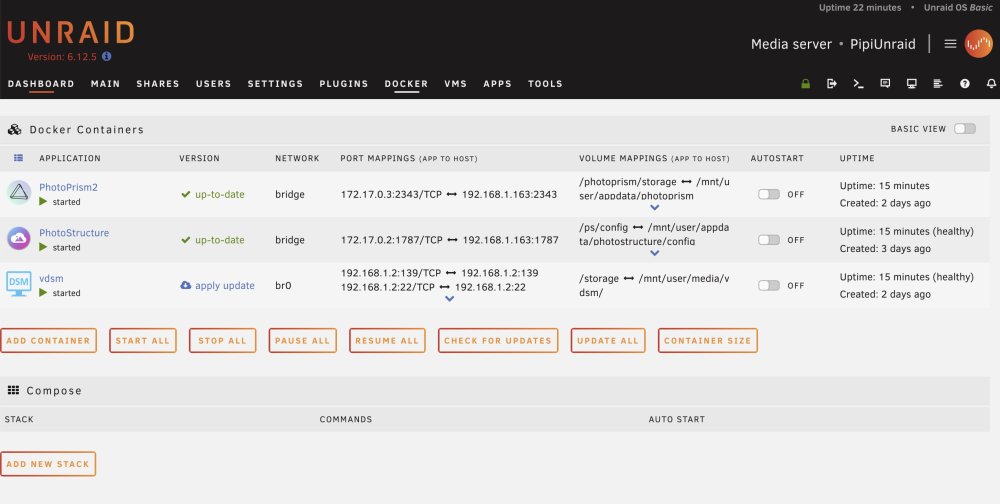Click the Resume All button
This screenshot has width=1000, height=504.
(x=387, y=341)
